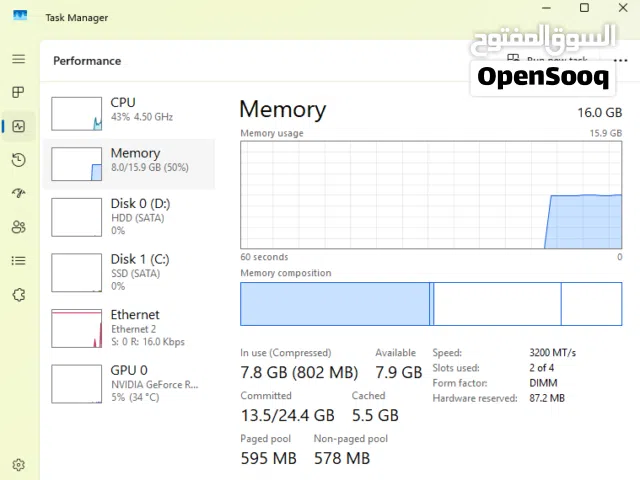The height and width of the screenshot is (480, 640).
Task: Select the CPU performance entry
Action: [129, 113]
